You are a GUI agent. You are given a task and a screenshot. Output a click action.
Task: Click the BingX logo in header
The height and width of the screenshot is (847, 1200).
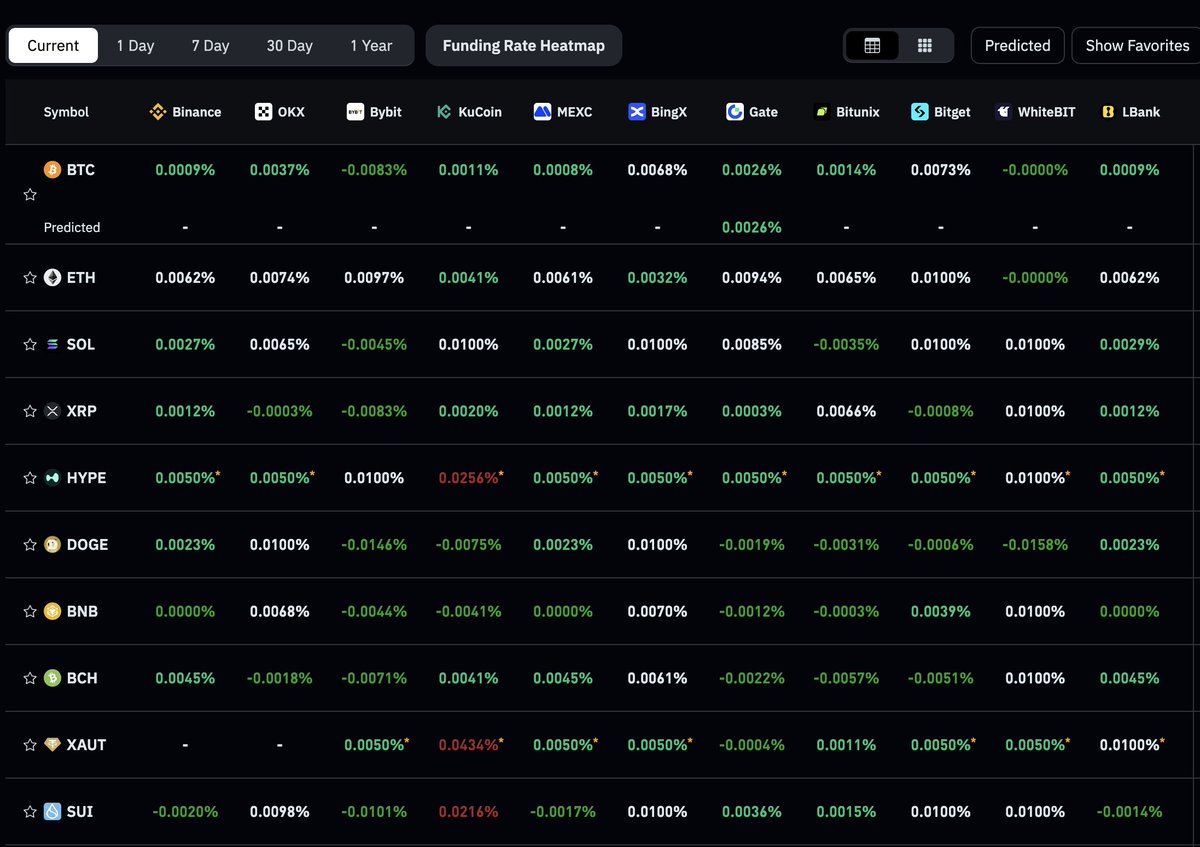coord(636,112)
